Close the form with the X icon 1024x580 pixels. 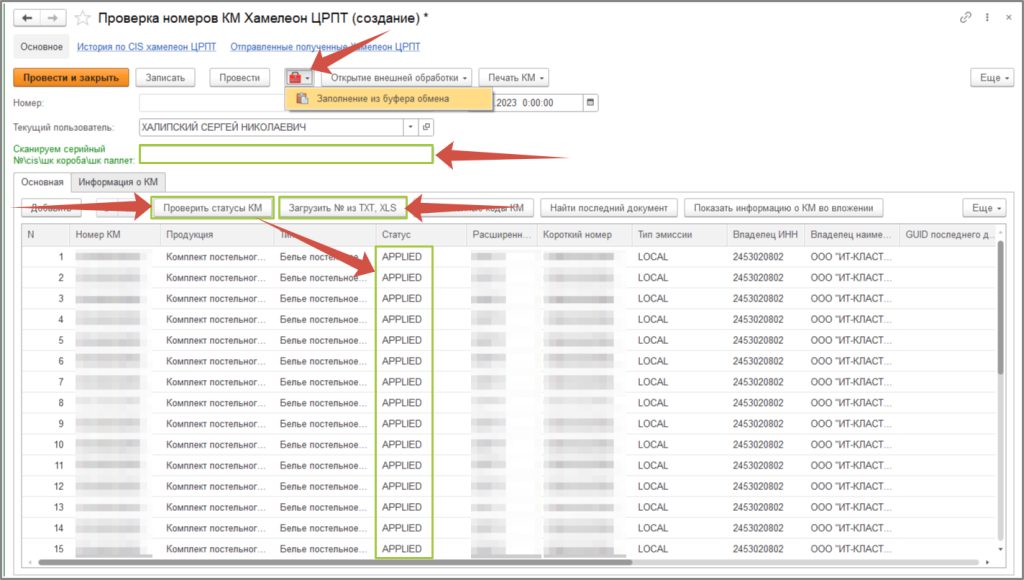1009,18
